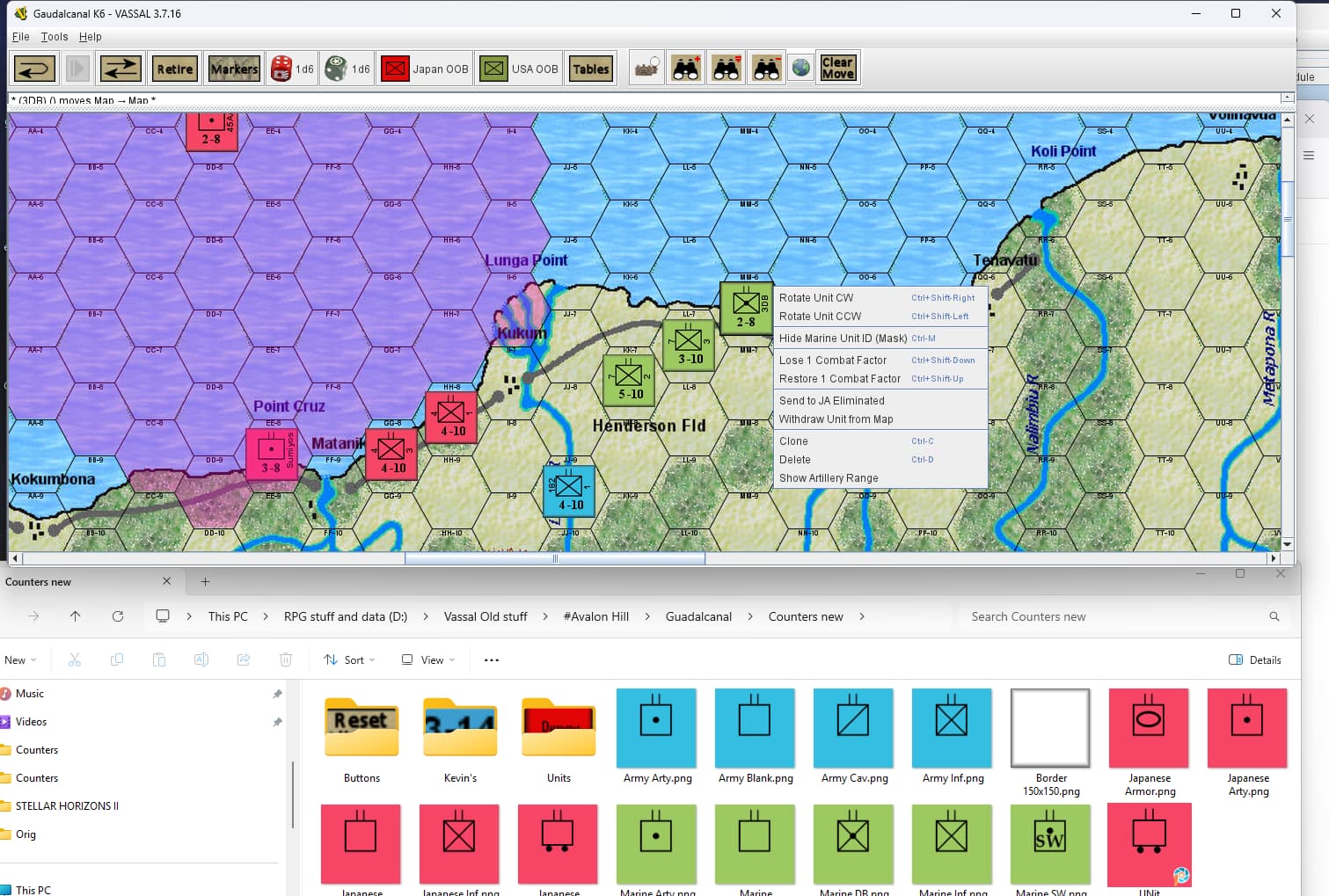The height and width of the screenshot is (896, 1329).
Task: Expand chevron after Counters new breadcrumb
Action: pos(862,616)
